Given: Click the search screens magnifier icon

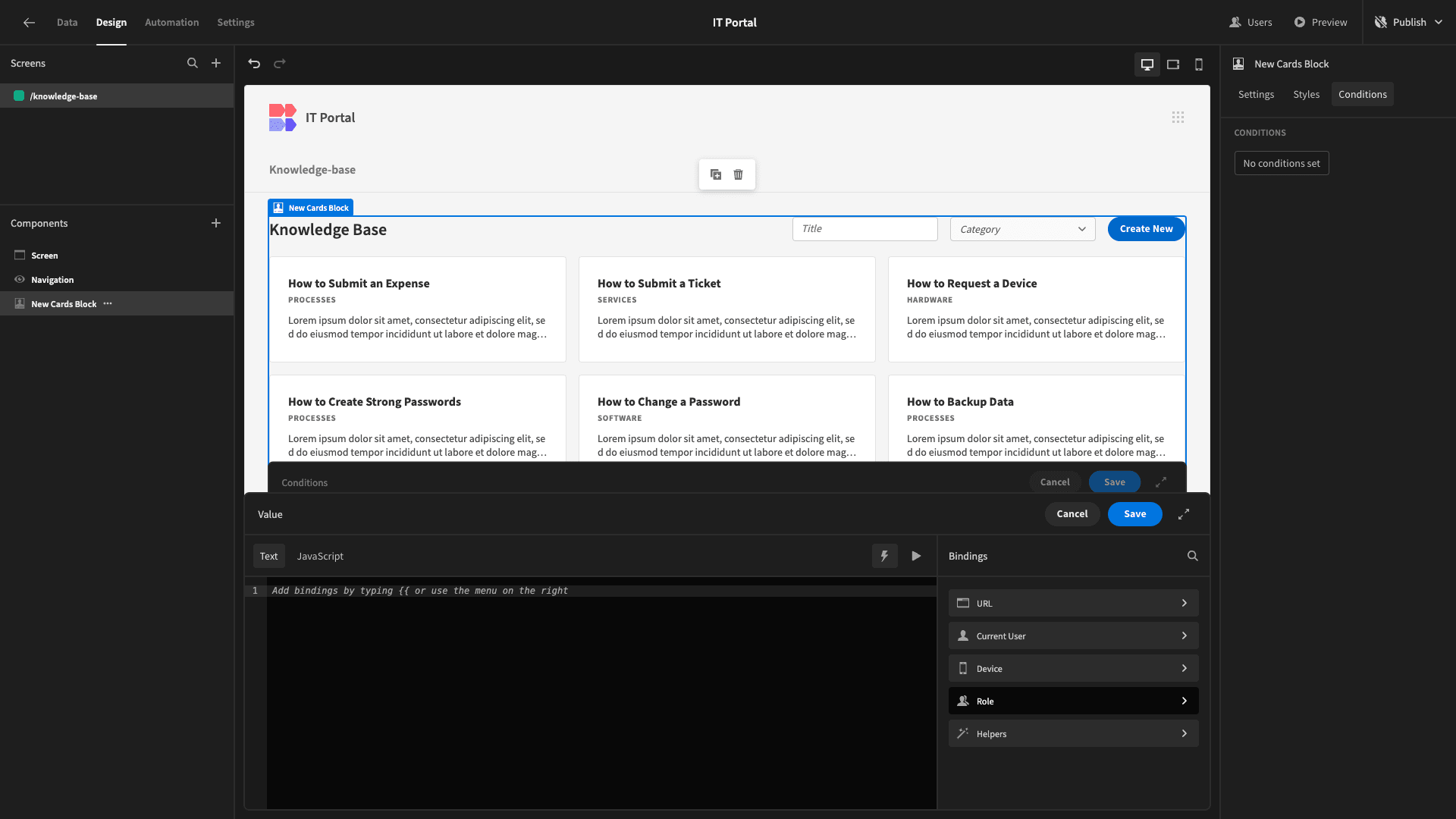Looking at the screenshot, I should point(193,64).
